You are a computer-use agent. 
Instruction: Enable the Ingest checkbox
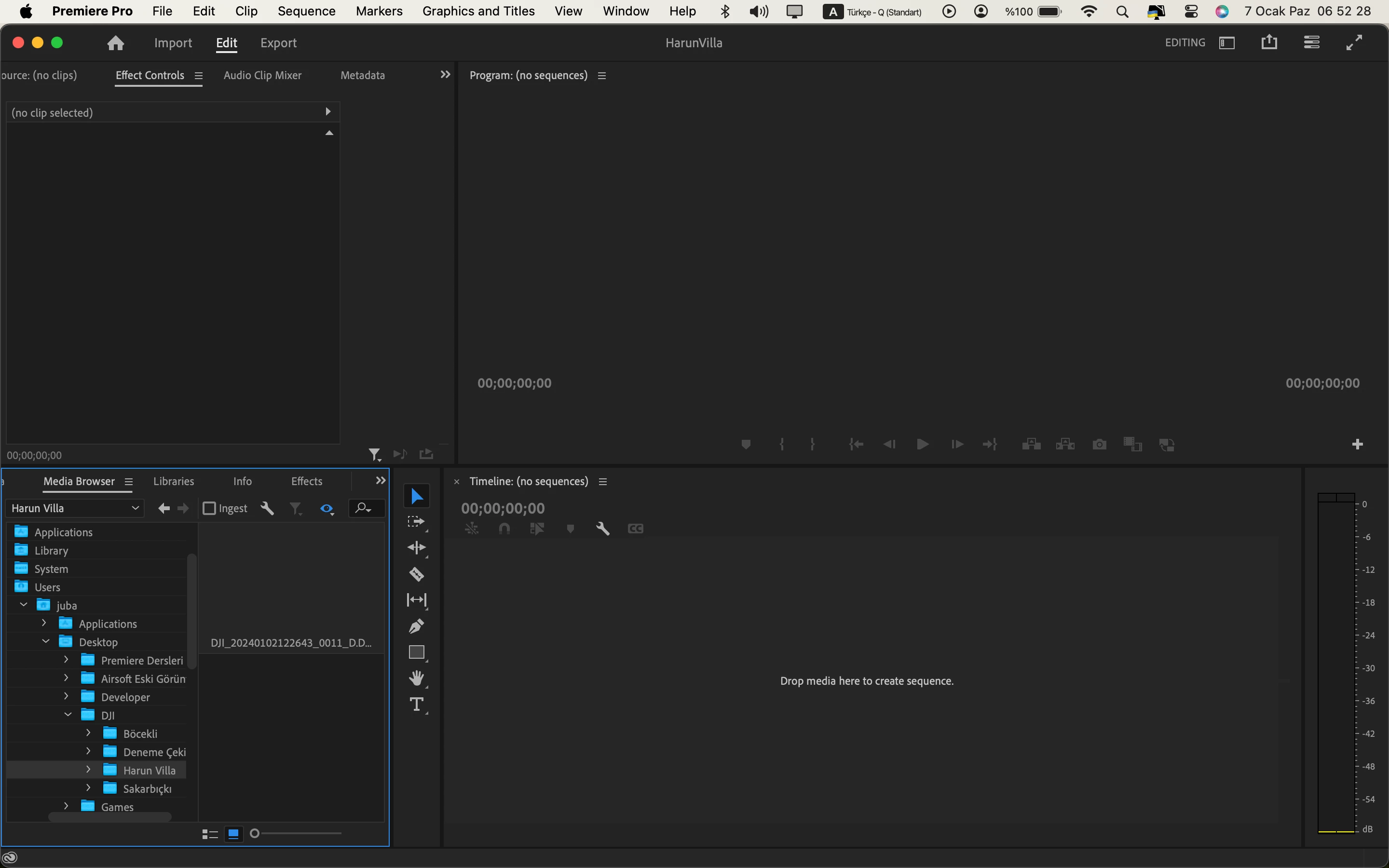(209, 508)
